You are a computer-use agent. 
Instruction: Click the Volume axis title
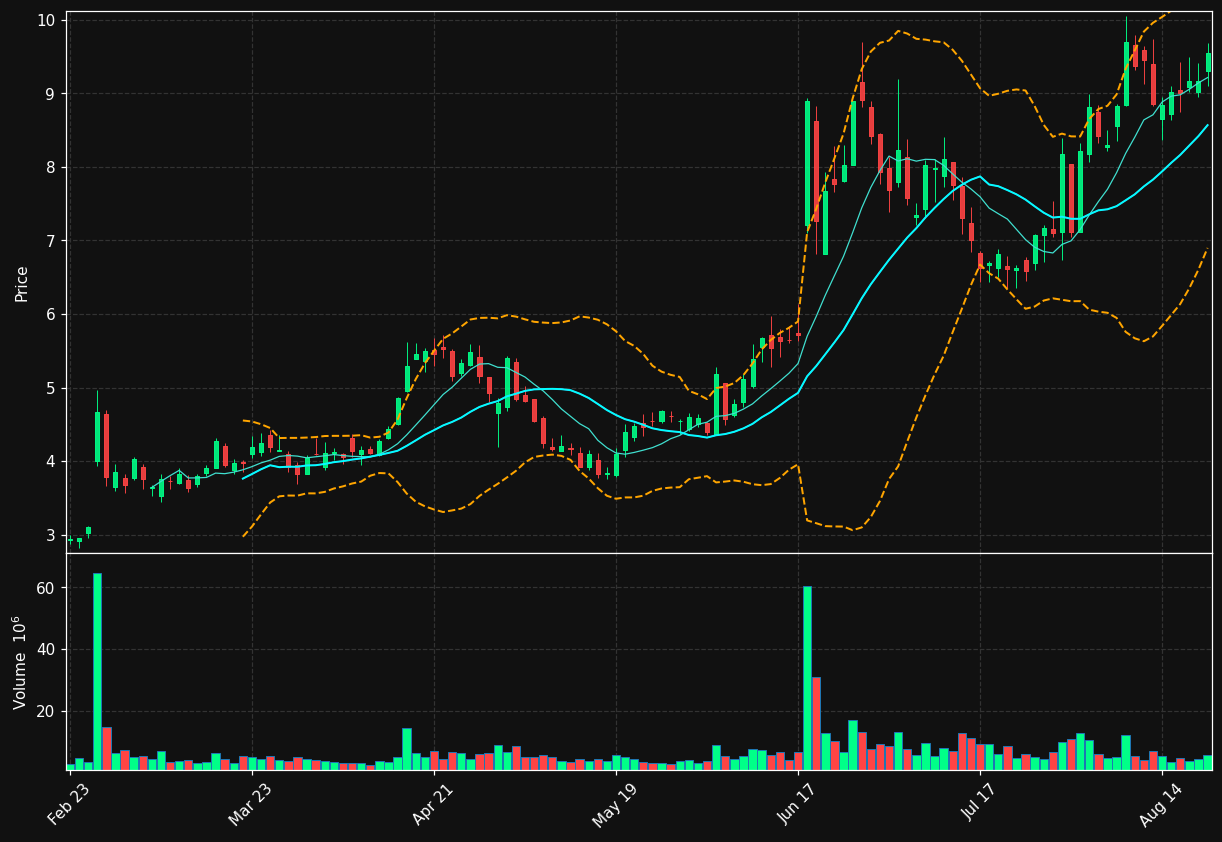[x=20, y=662]
